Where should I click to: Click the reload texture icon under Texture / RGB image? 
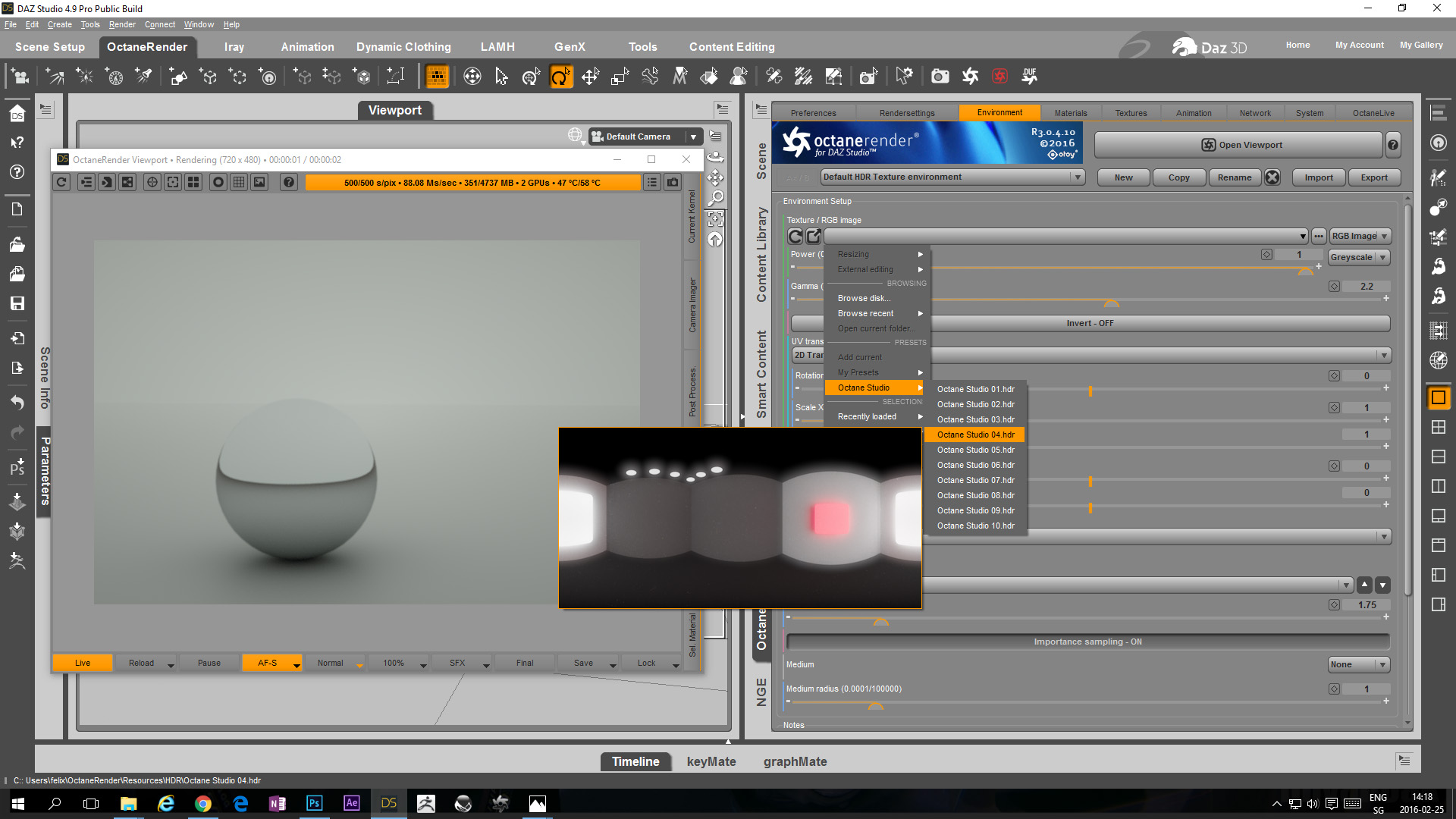pyautogui.click(x=795, y=236)
